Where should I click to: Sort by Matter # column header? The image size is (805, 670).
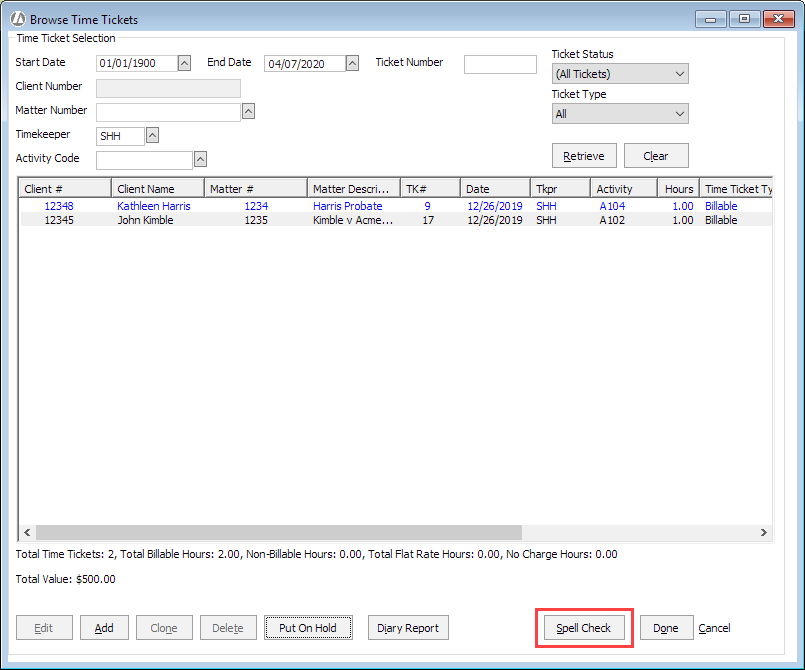256,188
